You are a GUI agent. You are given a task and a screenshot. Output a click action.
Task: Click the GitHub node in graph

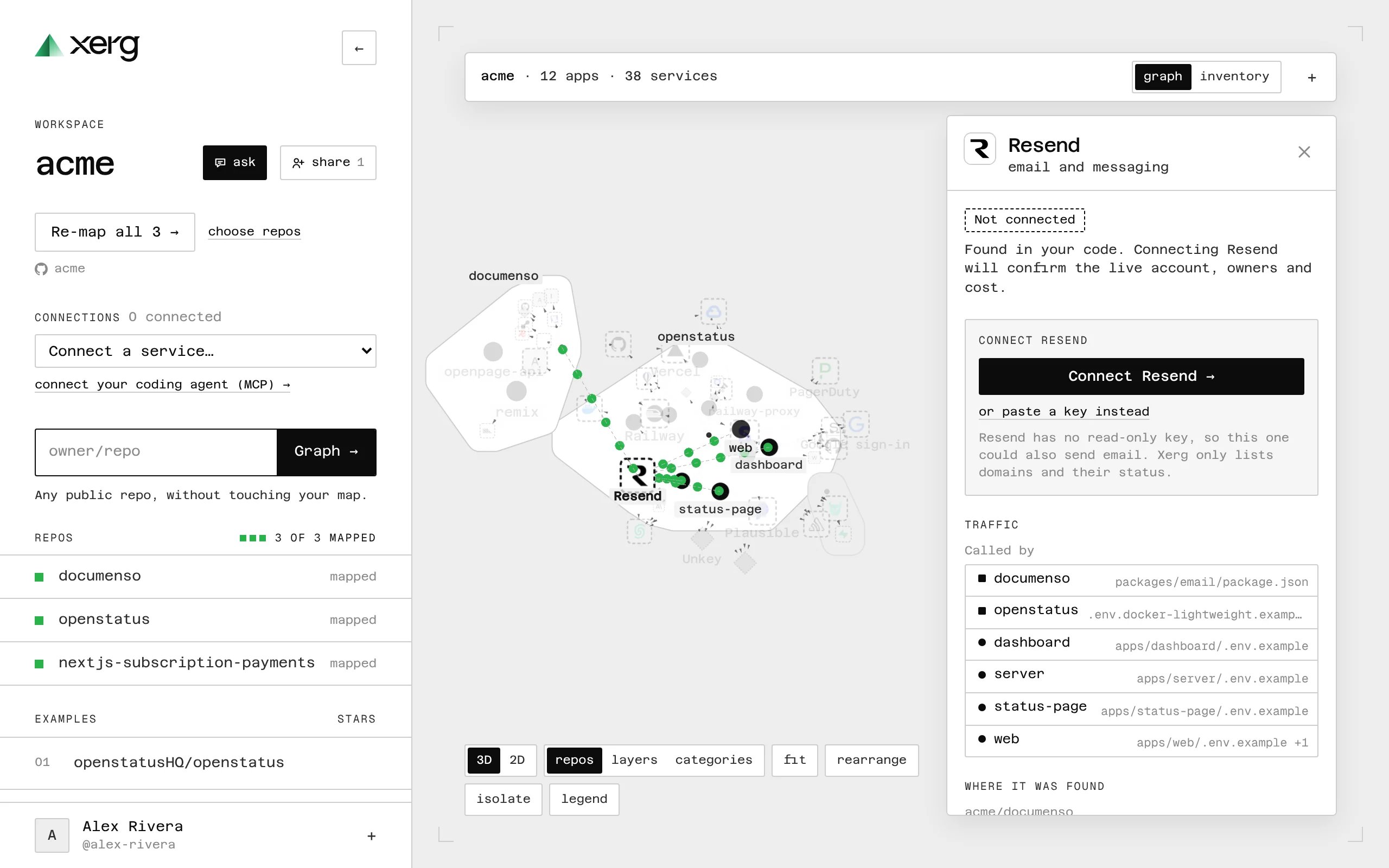[x=618, y=344]
